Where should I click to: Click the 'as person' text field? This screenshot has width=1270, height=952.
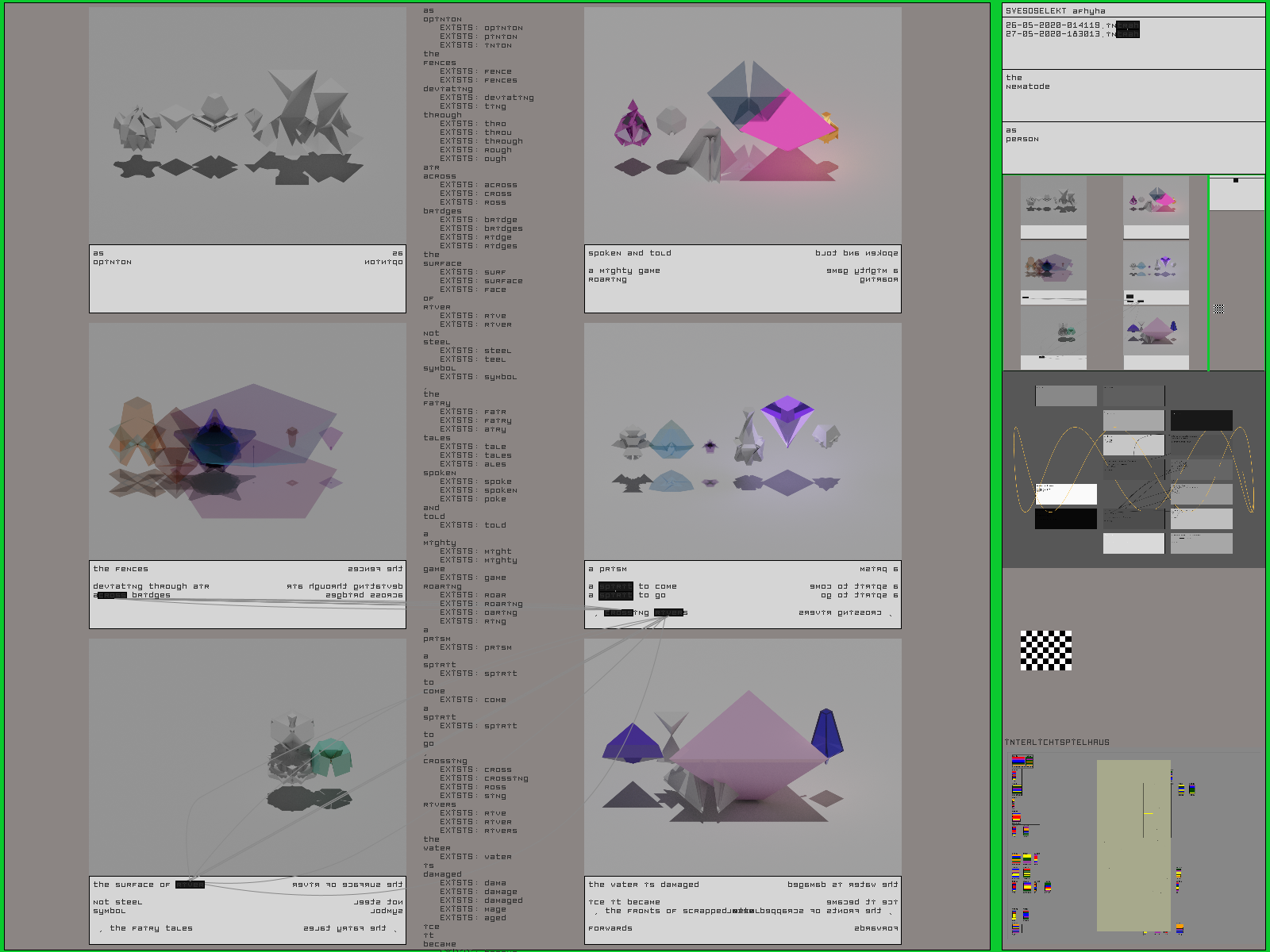pyautogui.click(x=1133, y=147)
